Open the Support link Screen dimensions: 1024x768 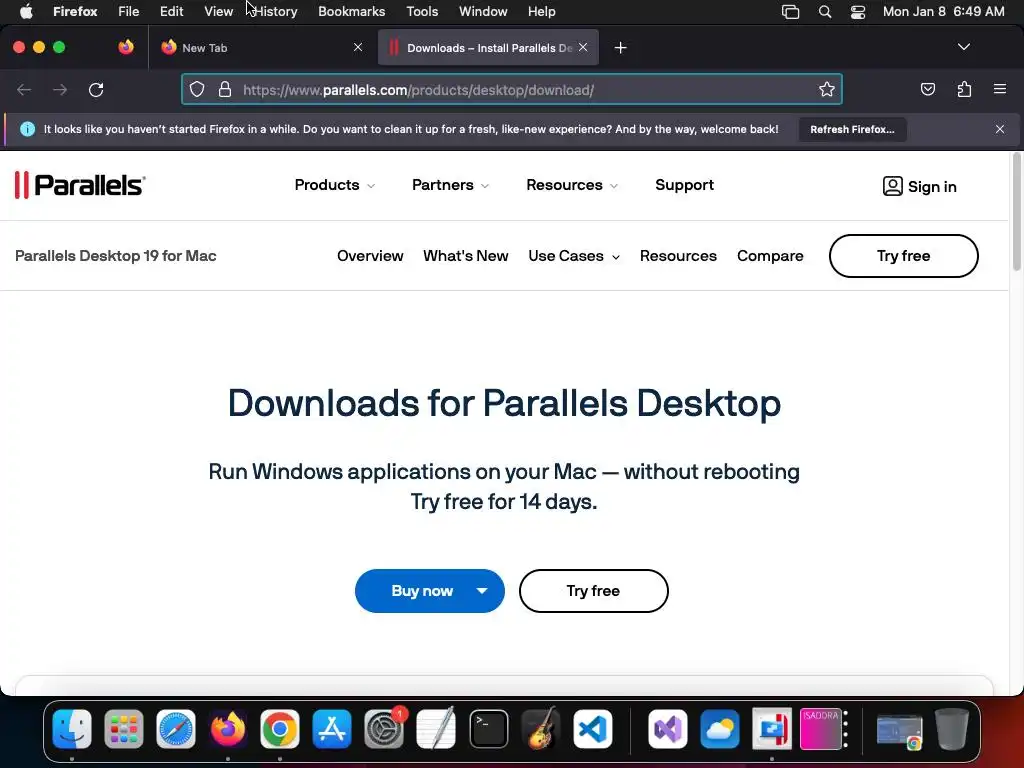(684, 185)
